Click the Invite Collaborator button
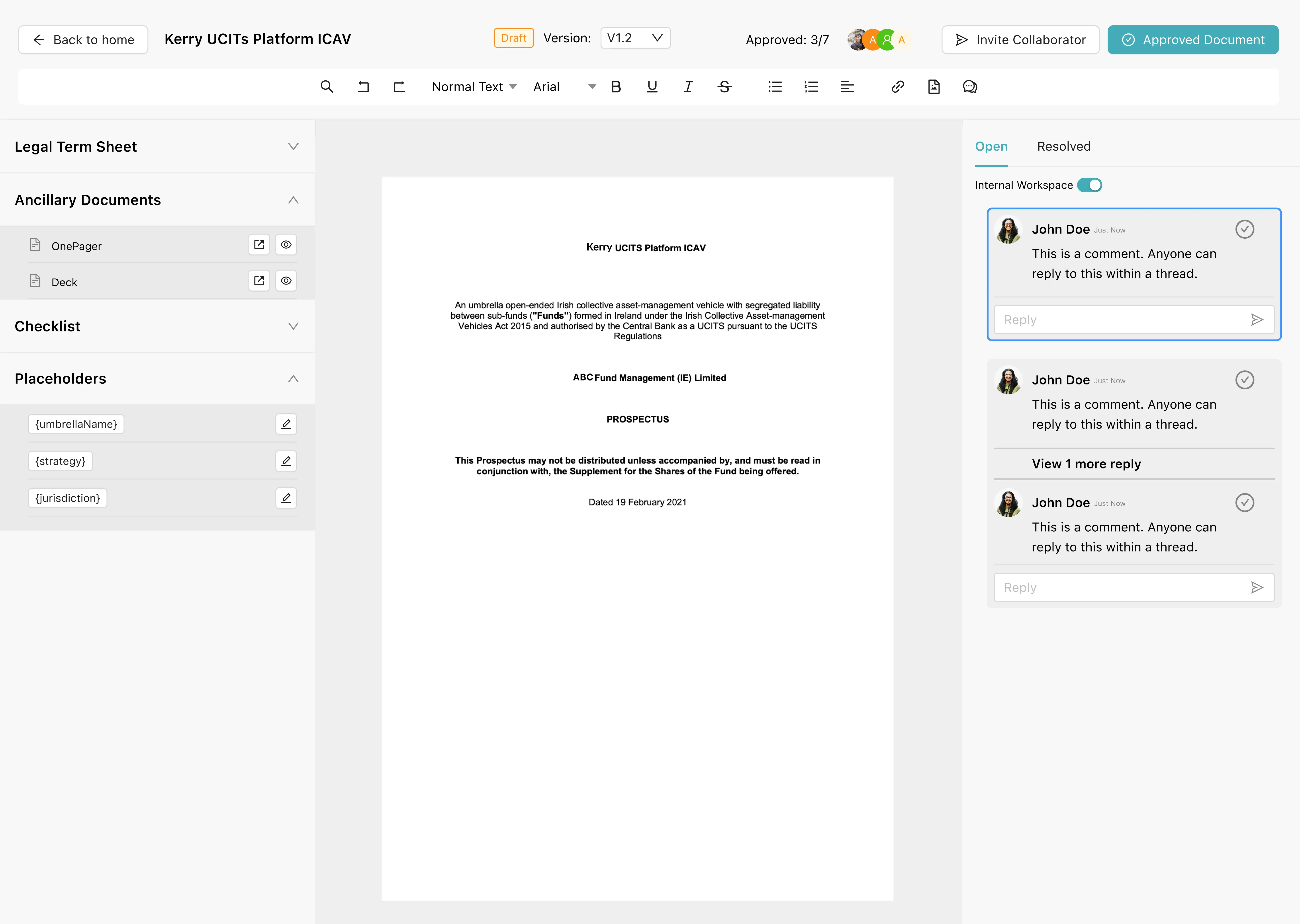 (x=1020, y=40)
